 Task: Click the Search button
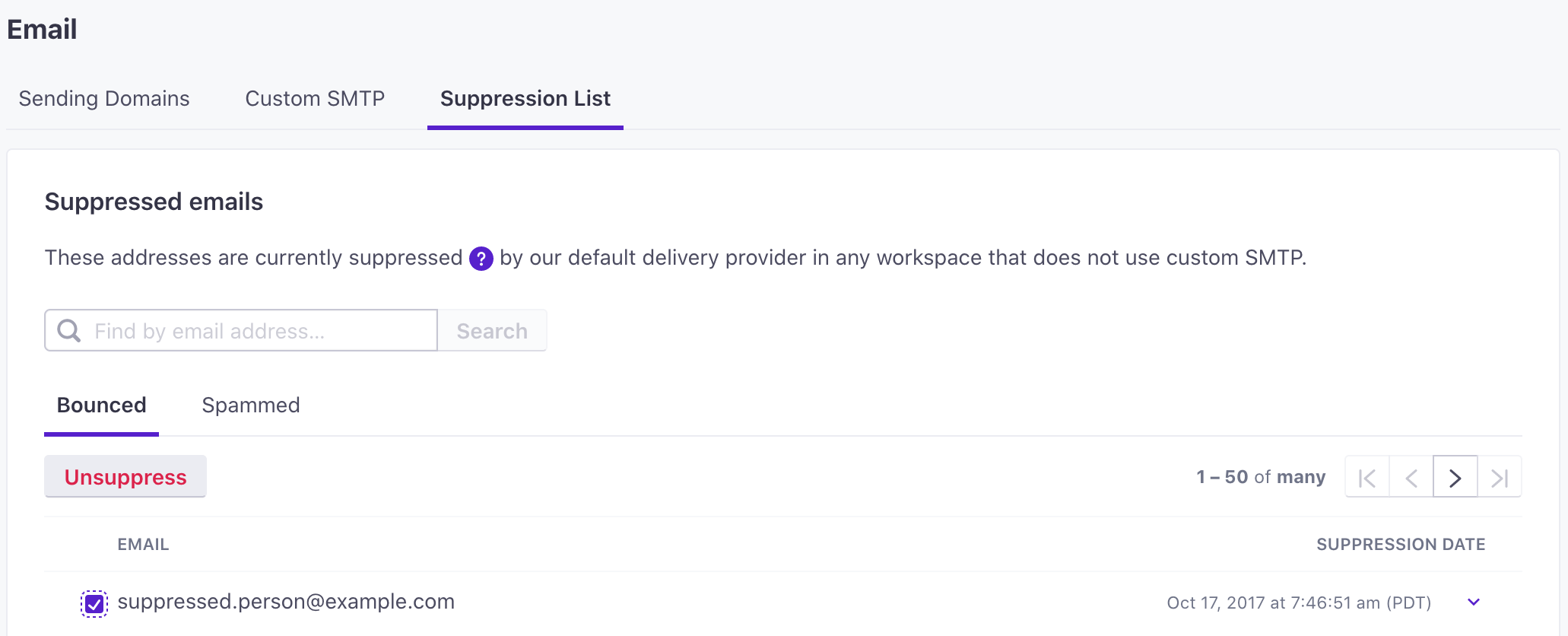pyautogui.click(x=492, y=330)
